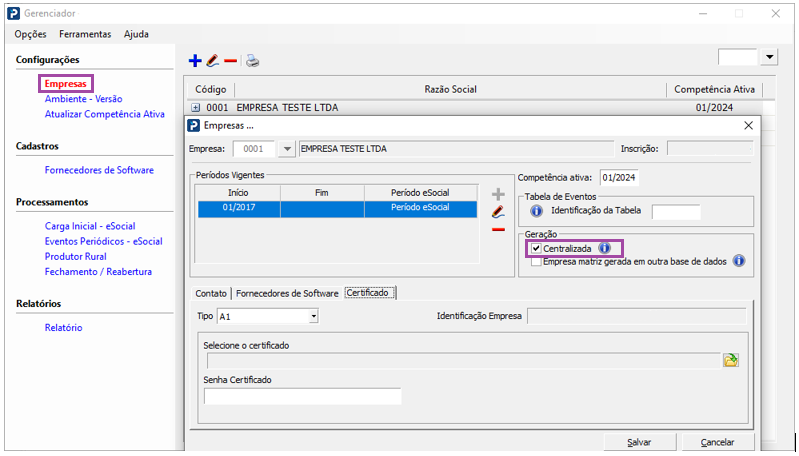Viewport: 799px width, 456px height.
Task: Open Relatório link in sidebar
Action: tap(63, 328)
